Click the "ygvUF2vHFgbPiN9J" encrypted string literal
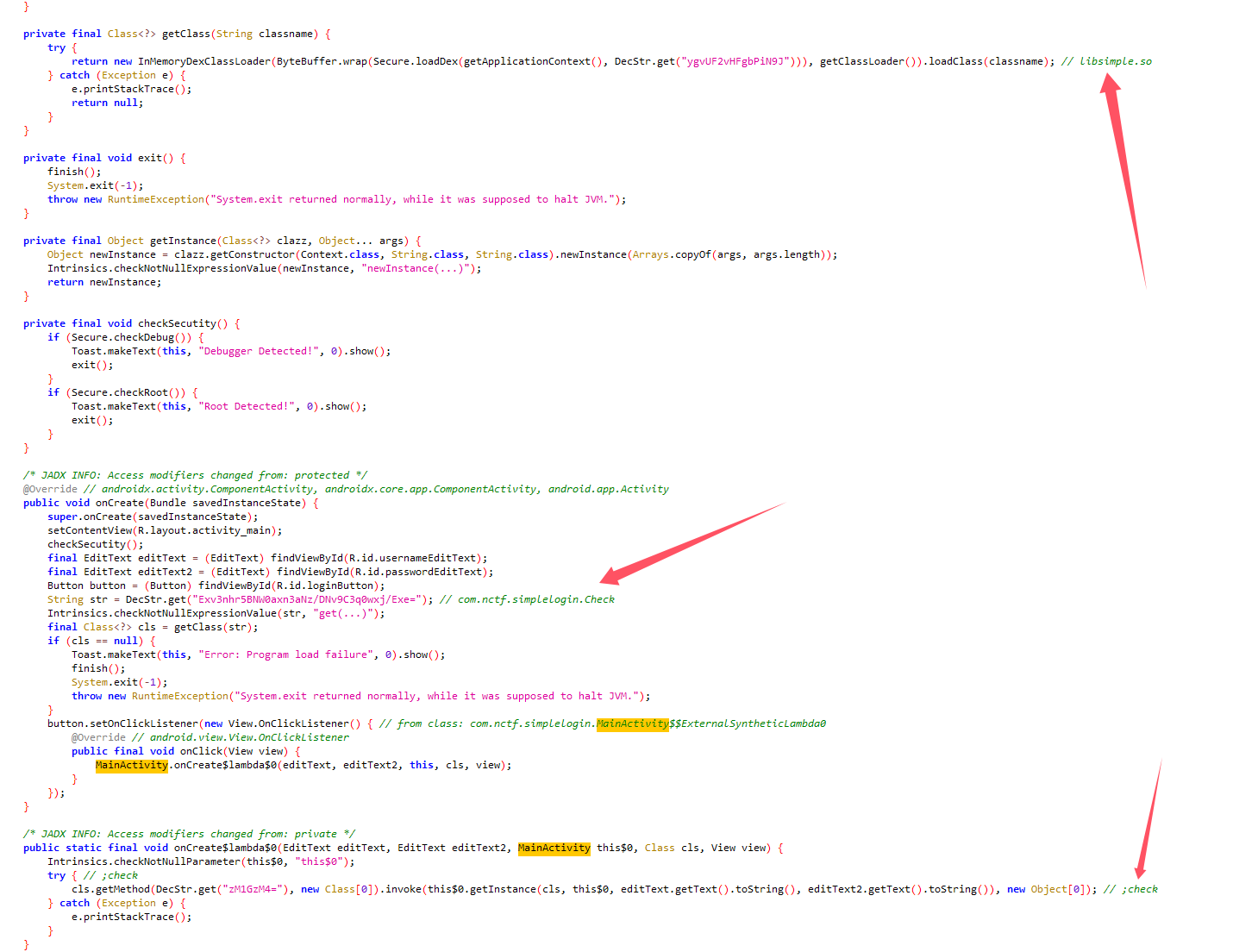This screenshot has height=952, width=1258. click(735, 61)
